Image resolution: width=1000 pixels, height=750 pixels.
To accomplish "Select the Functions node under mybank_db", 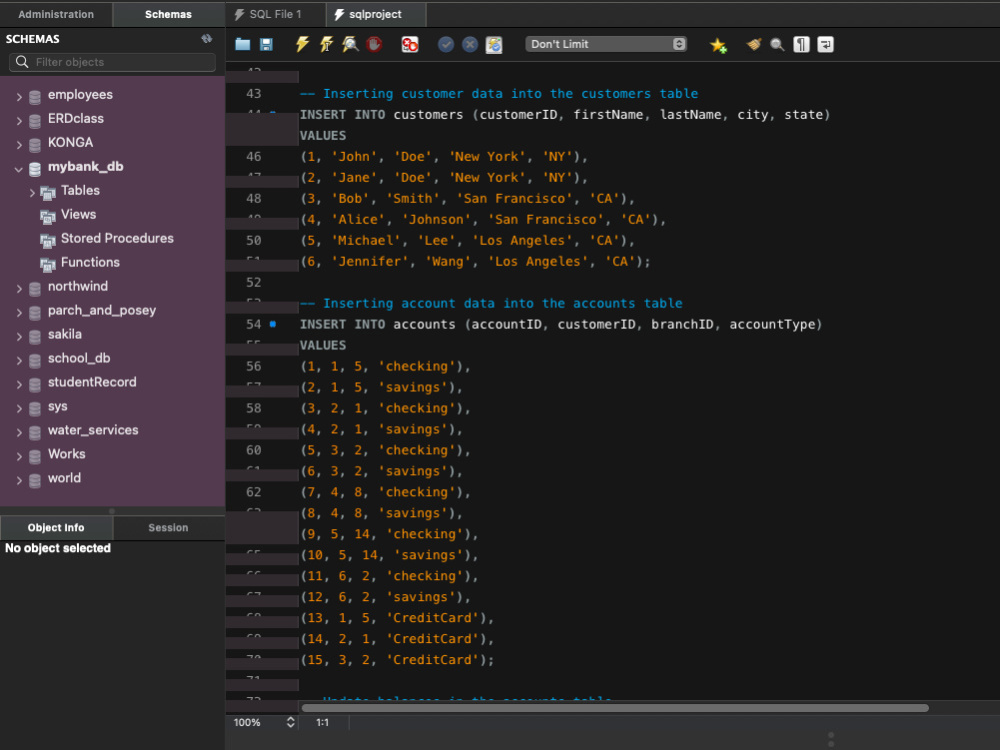I will point(90,262).
